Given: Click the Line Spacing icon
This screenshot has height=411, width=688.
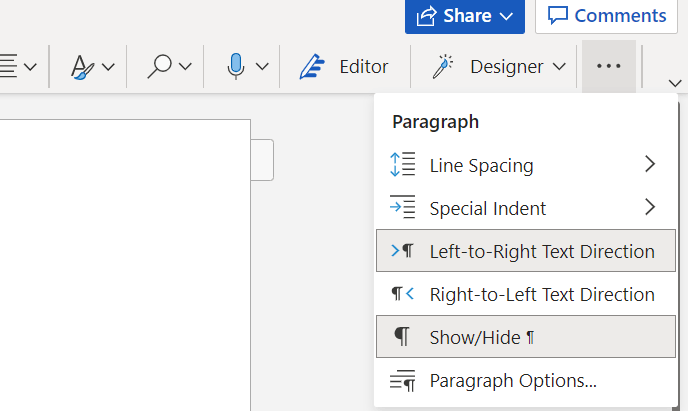Looking at the screenshot, I should click(x=402, y=165).
